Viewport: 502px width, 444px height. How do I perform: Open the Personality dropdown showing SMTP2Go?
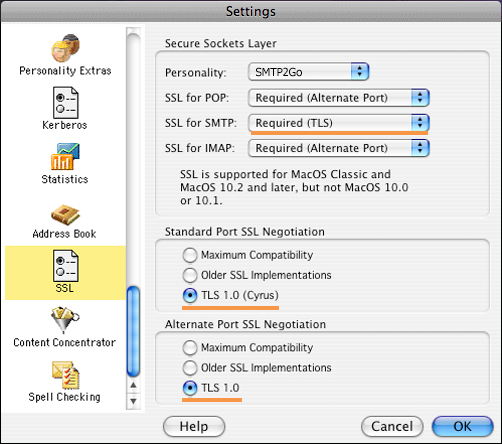click(x=308, y=72)
